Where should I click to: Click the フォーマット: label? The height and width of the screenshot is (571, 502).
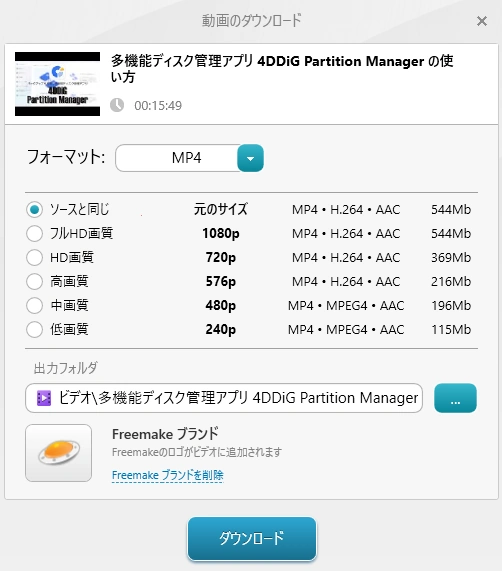66,157
